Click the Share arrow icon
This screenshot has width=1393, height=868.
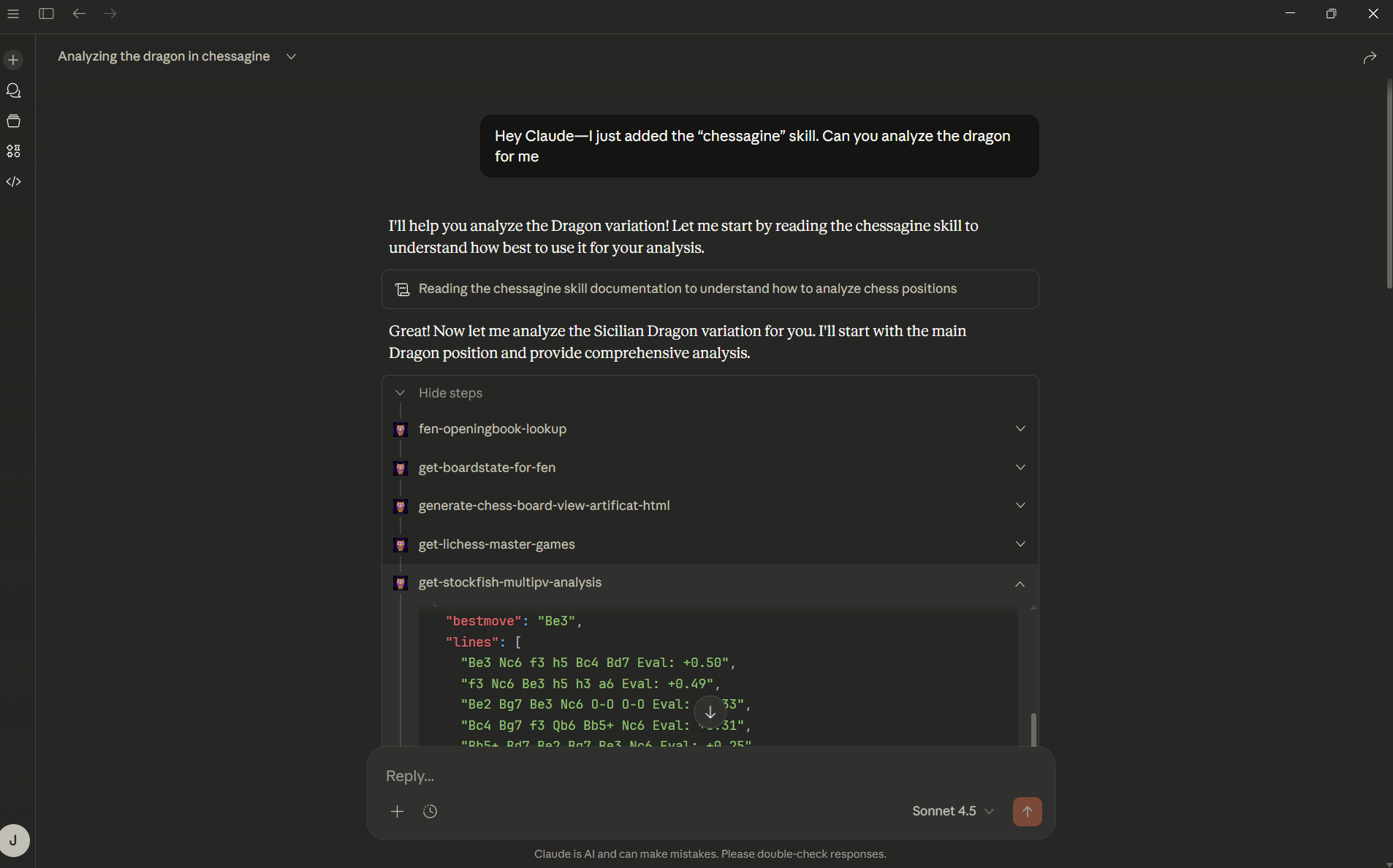point(1370,58)
